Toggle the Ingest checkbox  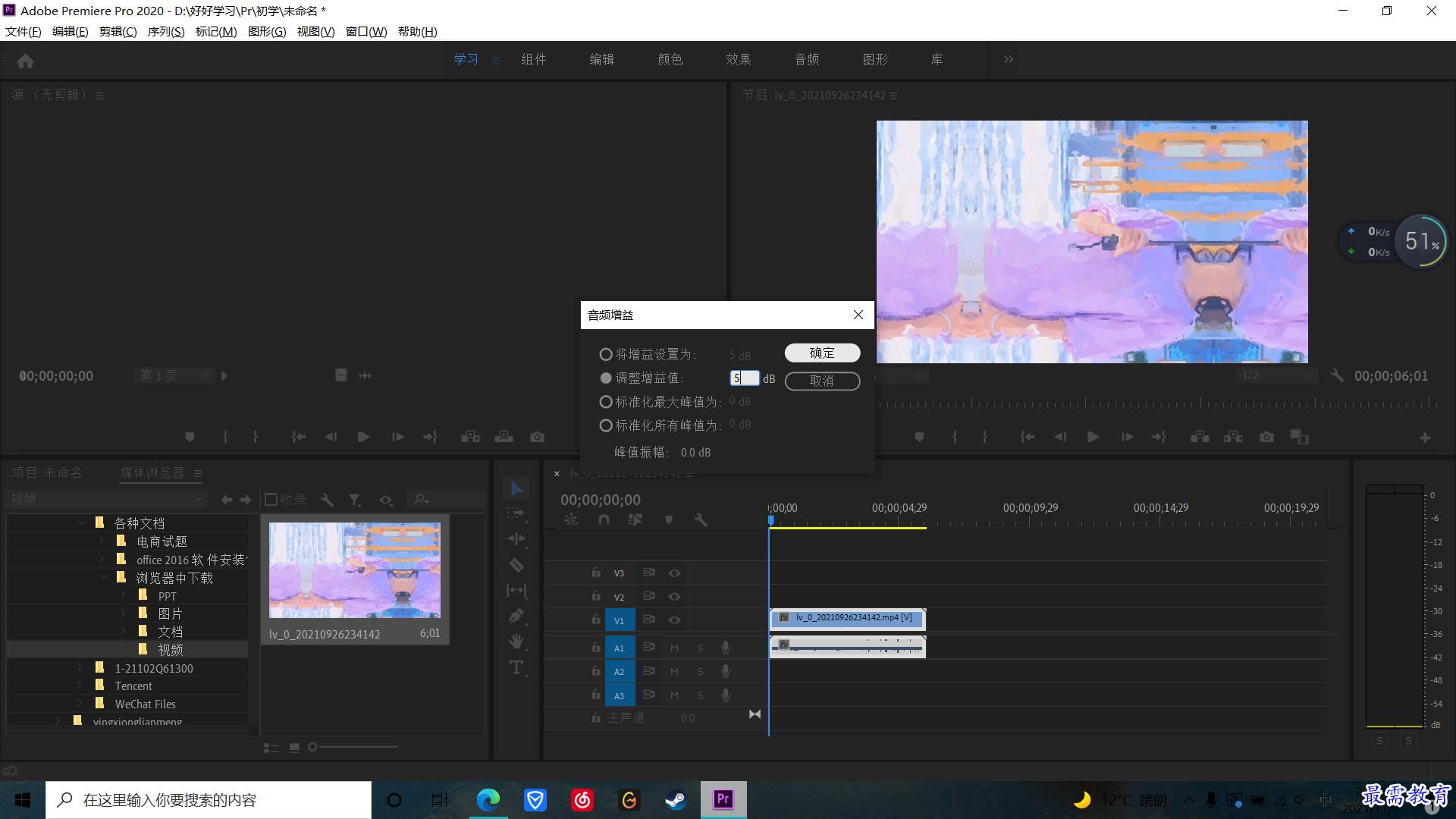coord(271,500)
